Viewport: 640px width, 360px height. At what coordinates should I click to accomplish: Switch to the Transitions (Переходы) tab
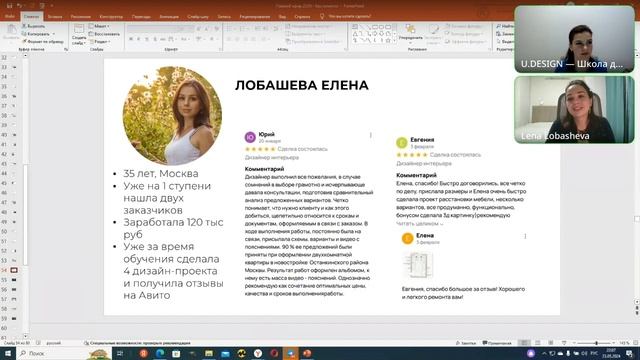pos(141,17)
